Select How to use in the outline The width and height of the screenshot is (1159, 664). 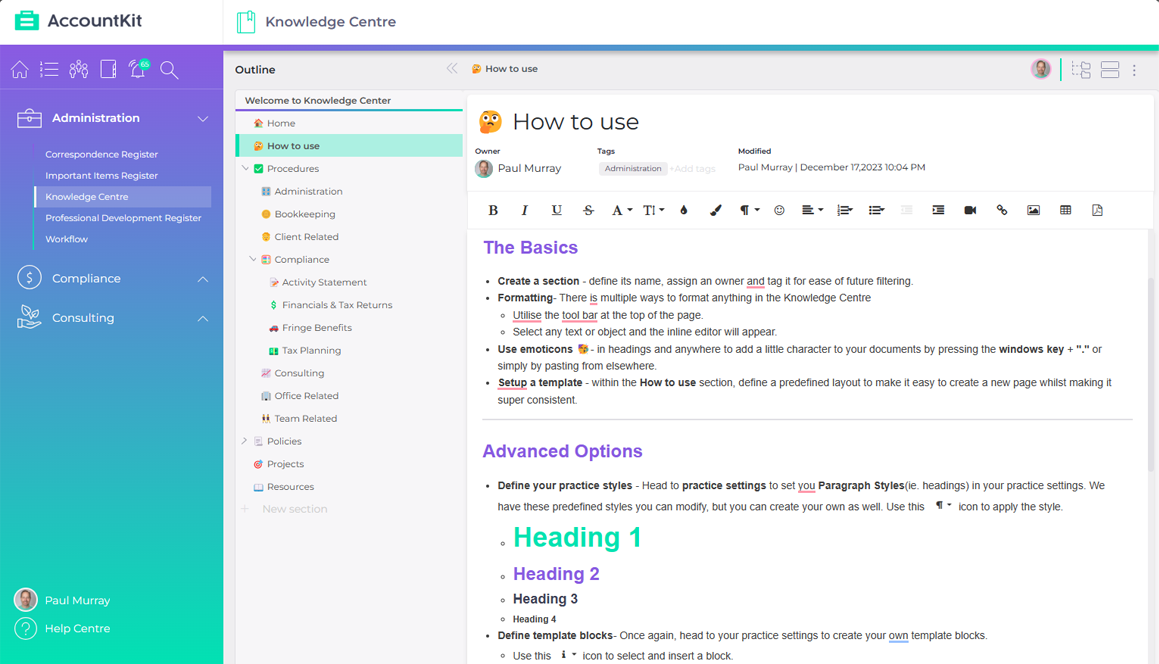coord(349,146)
